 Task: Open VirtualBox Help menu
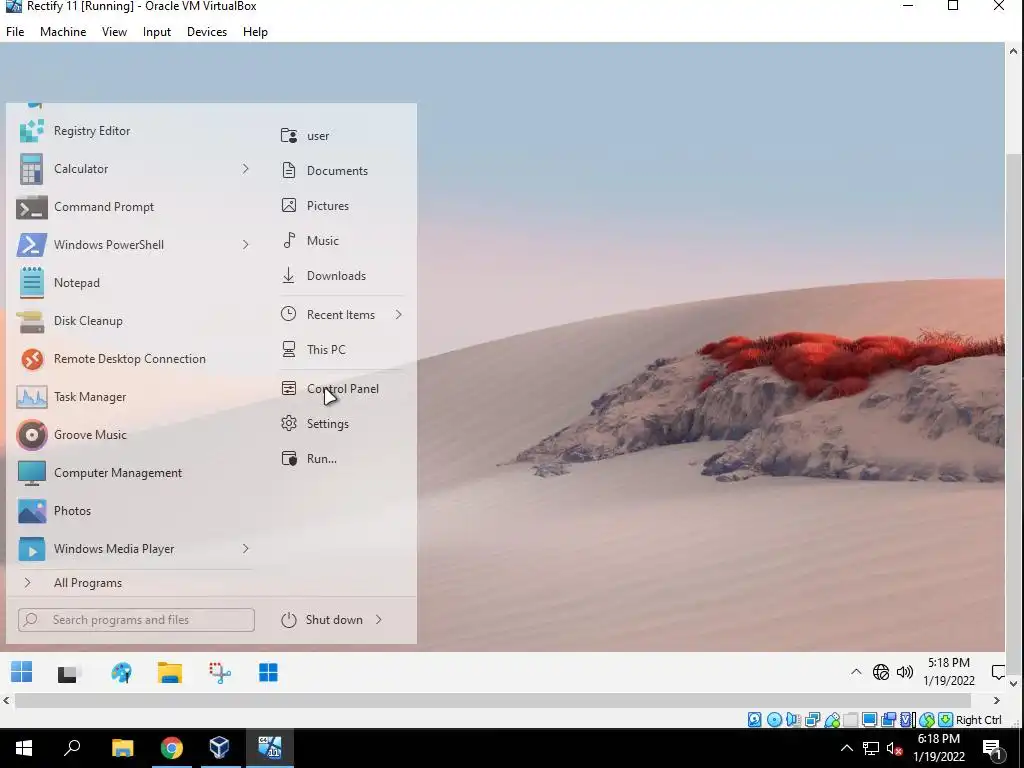(255, 31)
